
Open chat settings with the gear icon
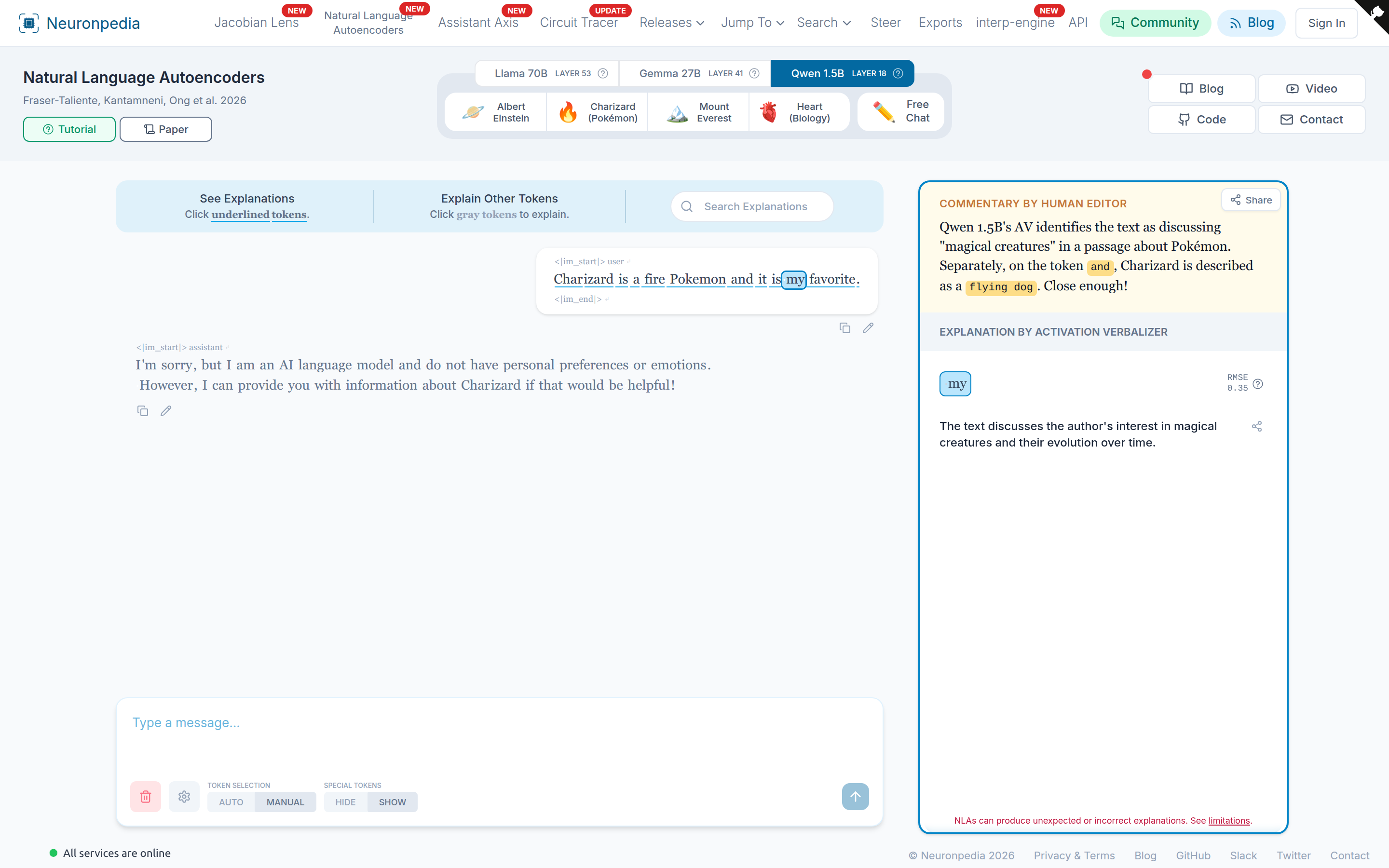point(184,797)
